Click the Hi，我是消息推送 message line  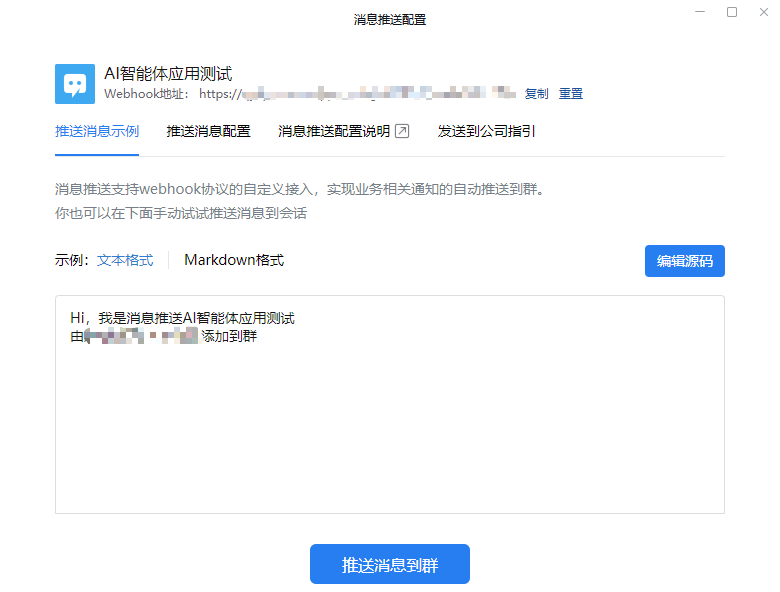coord(182,318)
